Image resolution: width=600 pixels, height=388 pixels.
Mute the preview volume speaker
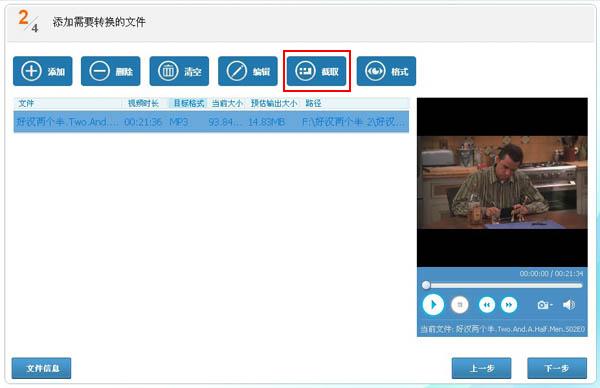point(569,305)
